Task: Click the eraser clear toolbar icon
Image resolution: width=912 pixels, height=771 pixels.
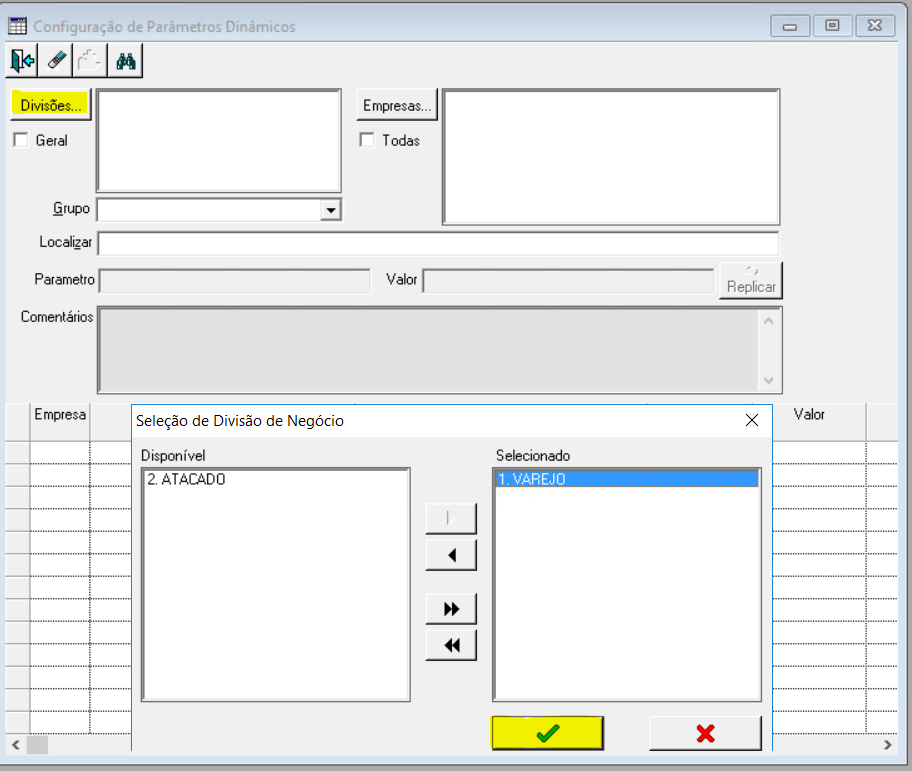Action: click(x=56, y=60)
